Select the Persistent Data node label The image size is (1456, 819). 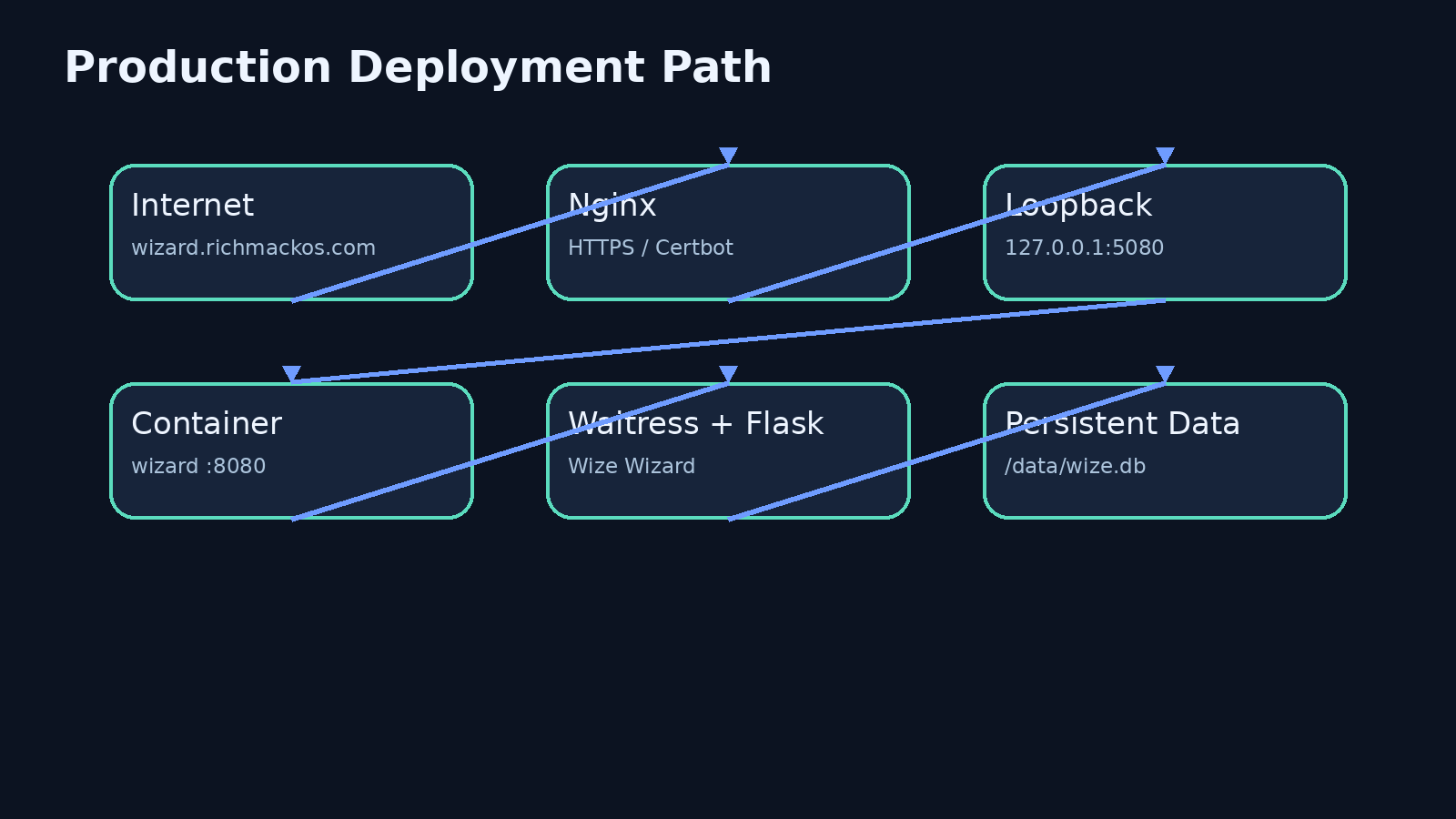(1122, 424)
